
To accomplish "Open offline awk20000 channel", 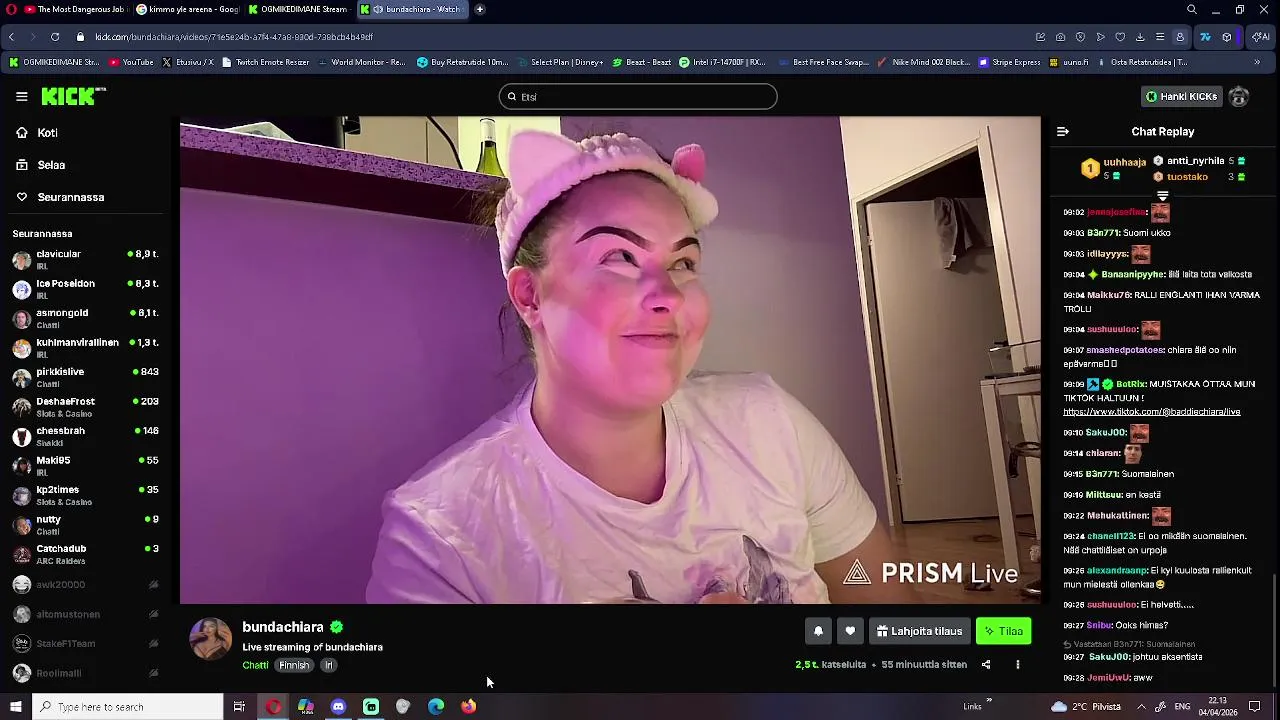I will pos(85,584).
